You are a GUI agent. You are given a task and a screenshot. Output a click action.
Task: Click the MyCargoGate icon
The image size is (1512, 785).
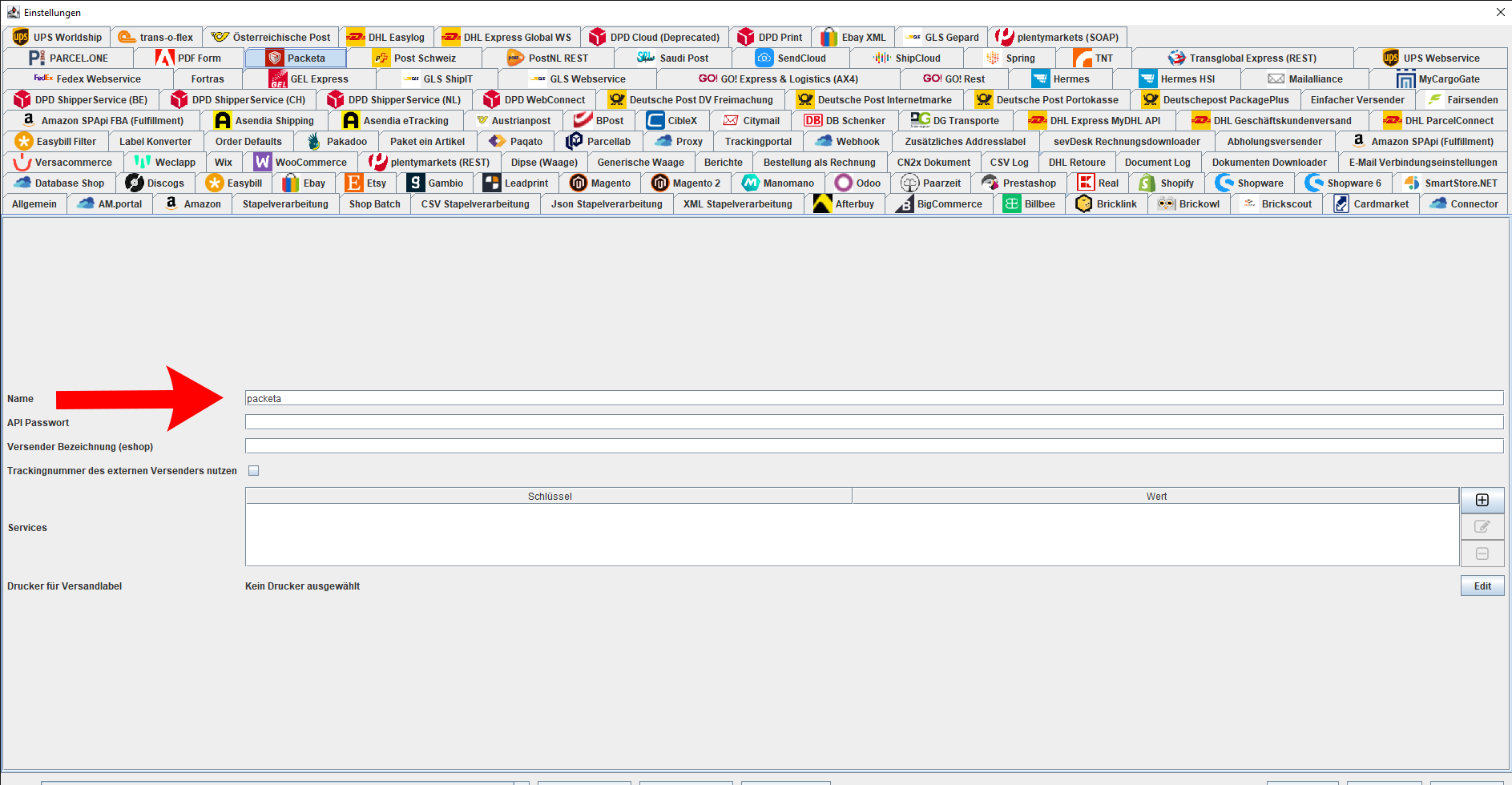tap(1405, 78)
